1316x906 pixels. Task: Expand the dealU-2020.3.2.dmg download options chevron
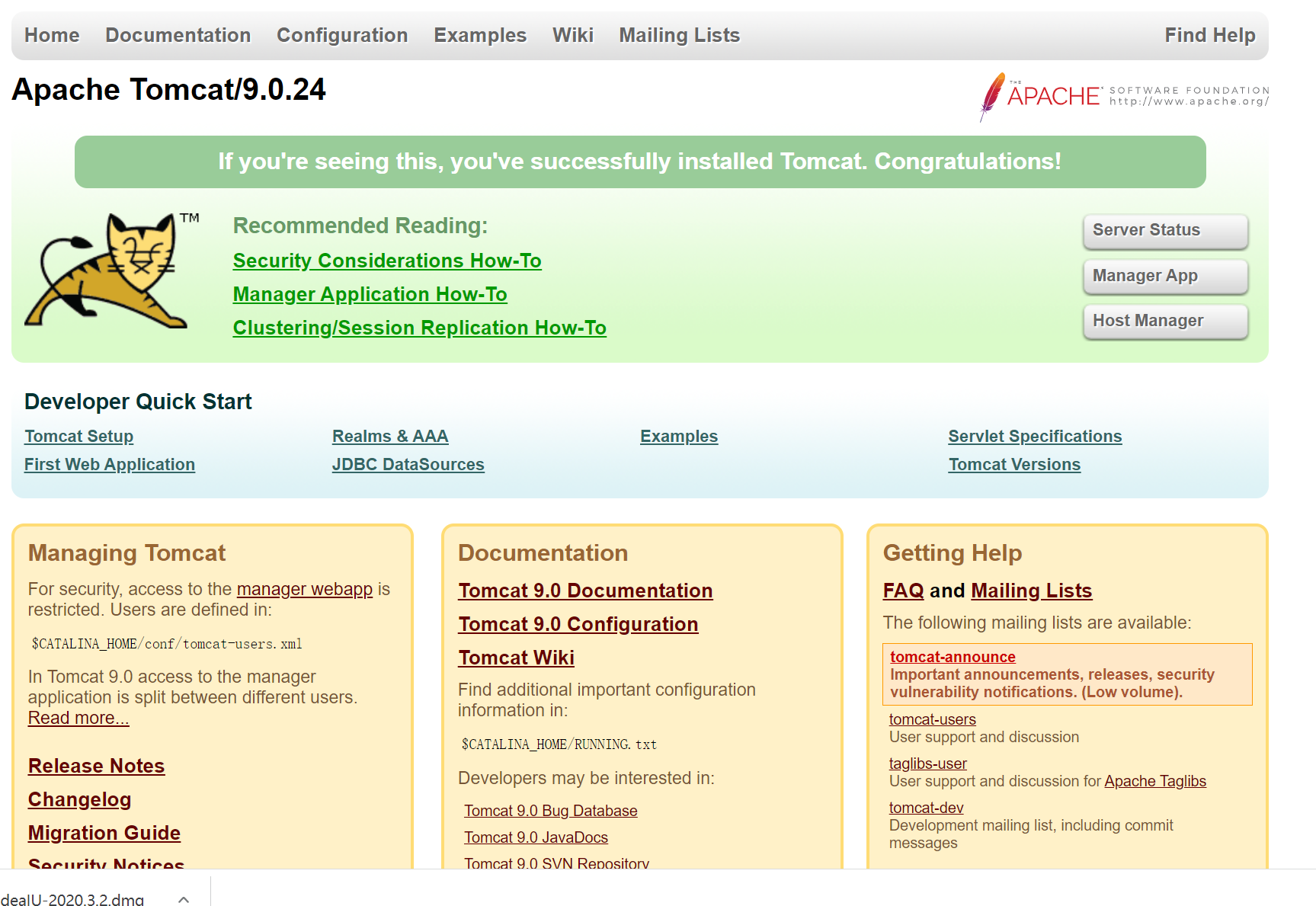pyautogui.click(x=183, y=899)
